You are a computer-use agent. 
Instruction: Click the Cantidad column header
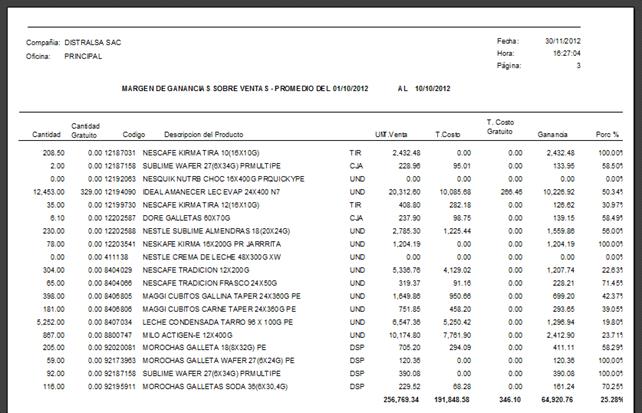[x=46, y=135]
